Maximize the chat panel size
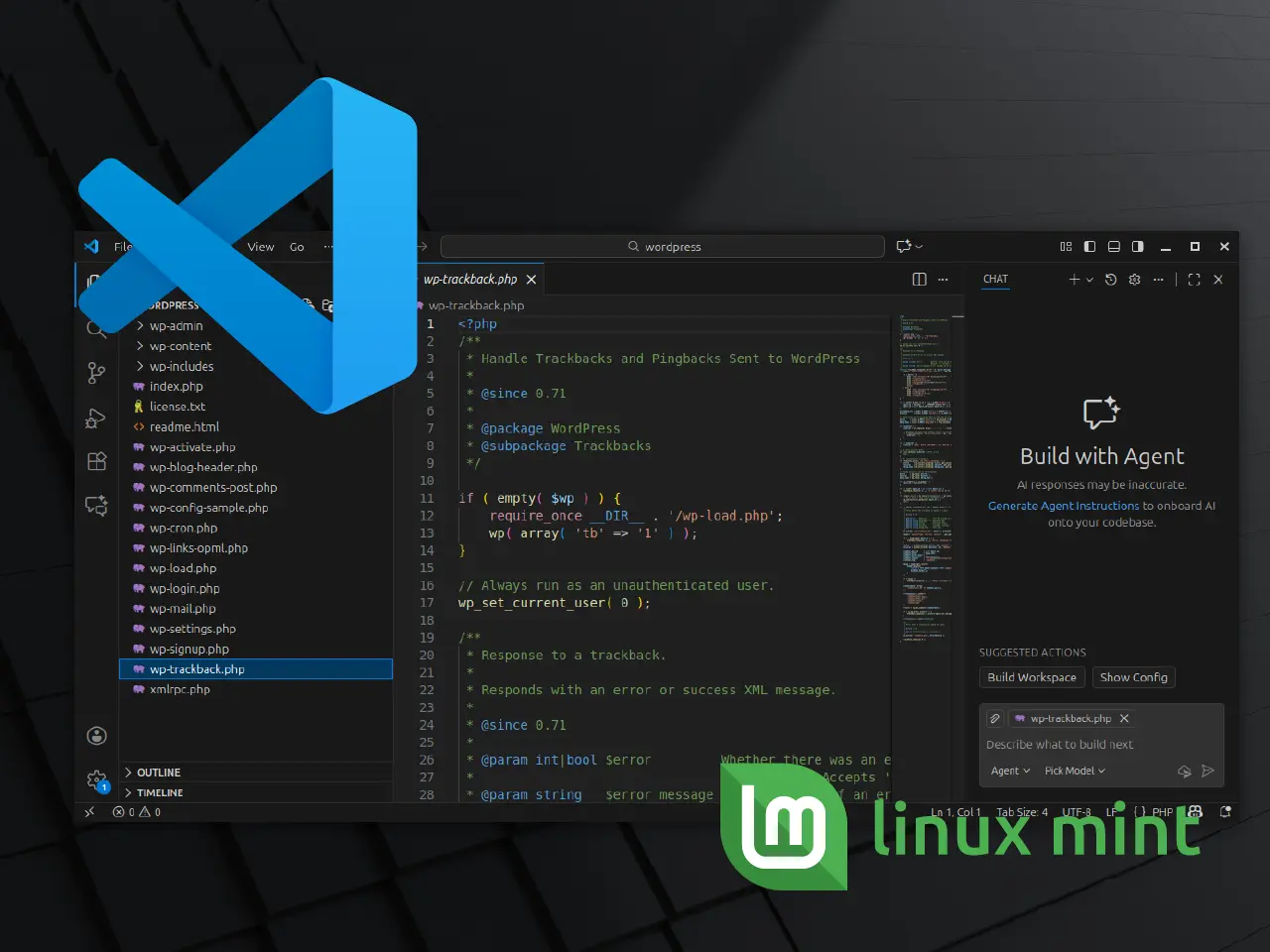The height and width of the screenshot is (952, 1270). point(1194,280)
